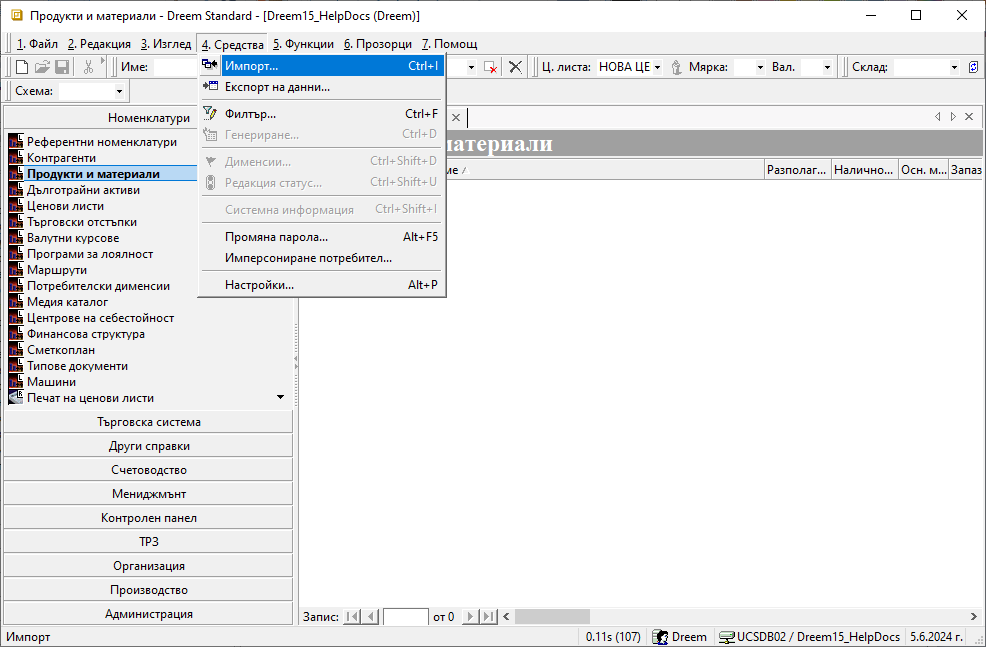Choose Настройки from the Средства menu

pyautogui.click(x=259, y=285)
